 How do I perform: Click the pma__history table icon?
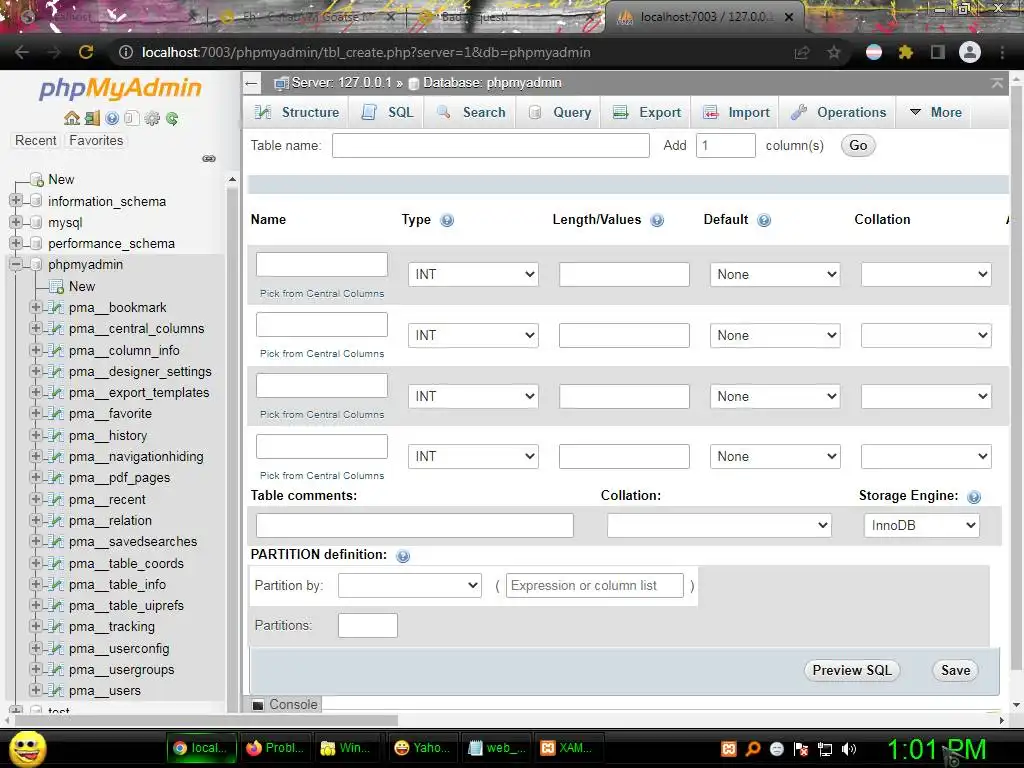[x=57, y=436]
